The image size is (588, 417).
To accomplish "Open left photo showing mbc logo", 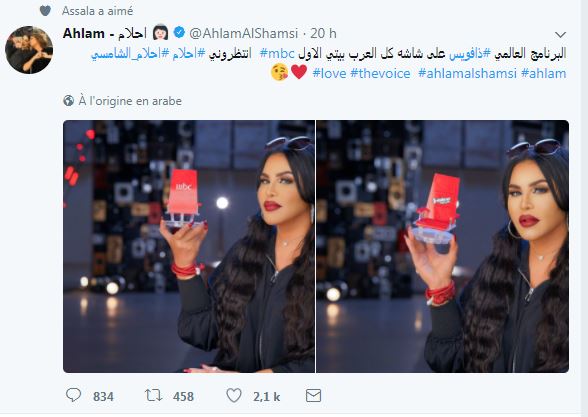I will 189,246.
